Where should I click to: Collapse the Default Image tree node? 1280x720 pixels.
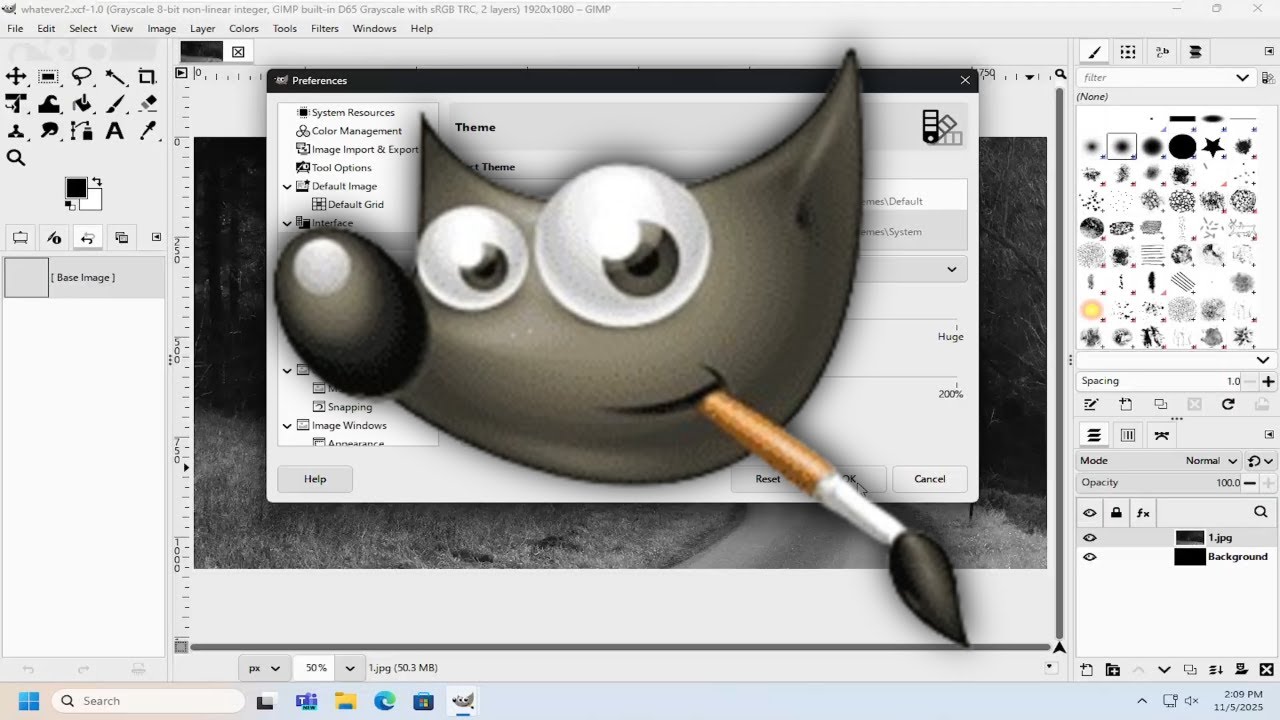point(287,186)
